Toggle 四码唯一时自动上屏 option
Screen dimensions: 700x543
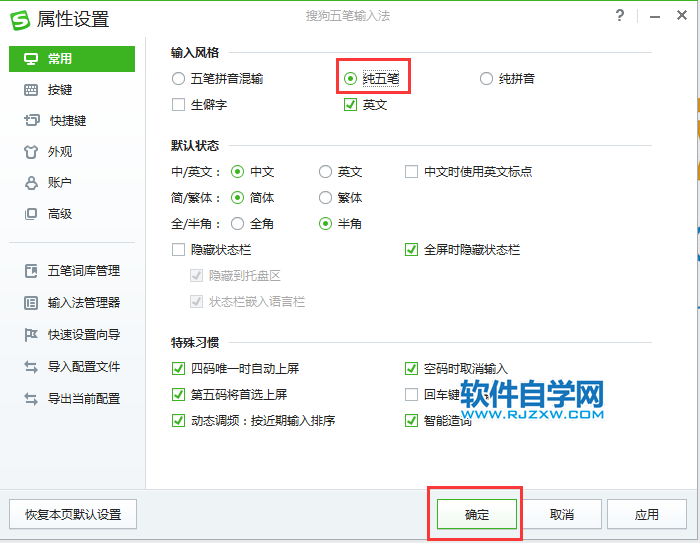[179, 369]
